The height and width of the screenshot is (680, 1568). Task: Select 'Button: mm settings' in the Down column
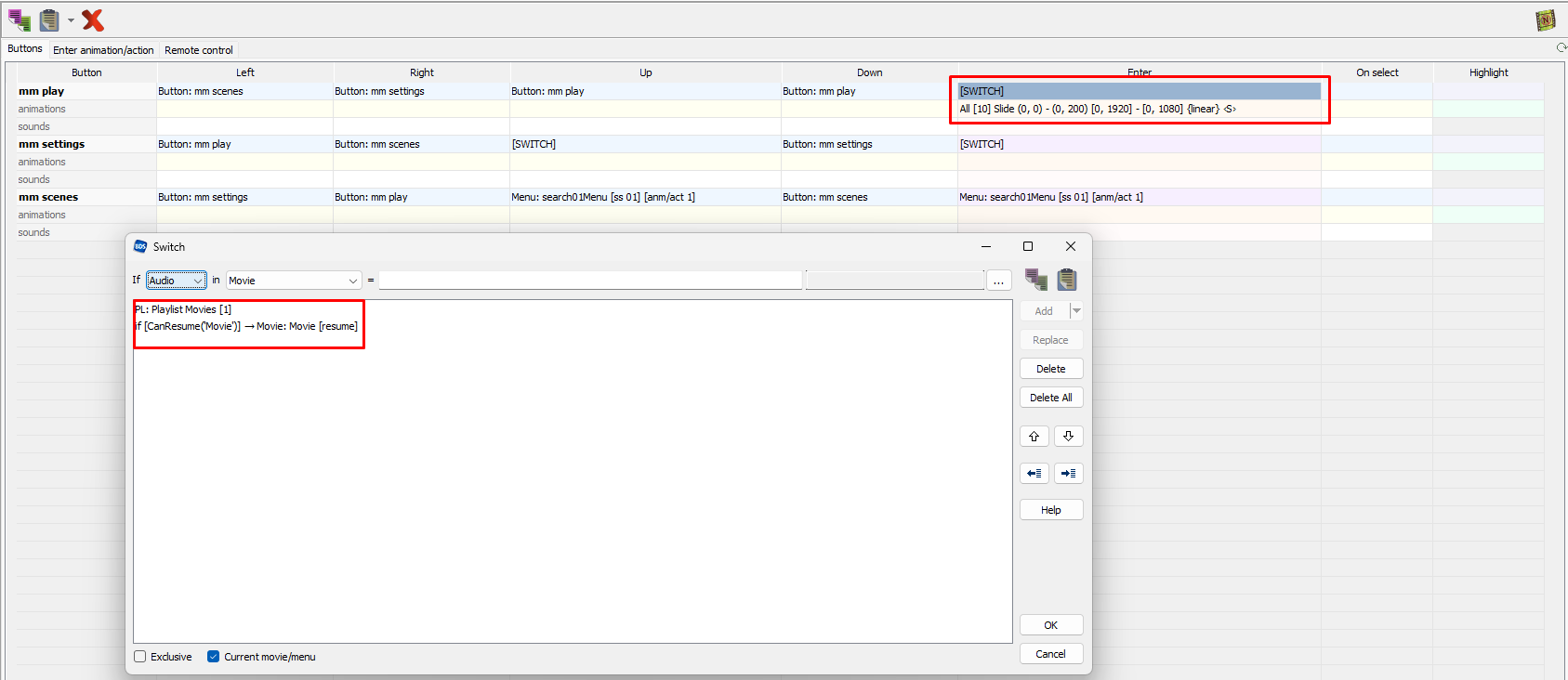pyautogui.click(x=870, y=144)
